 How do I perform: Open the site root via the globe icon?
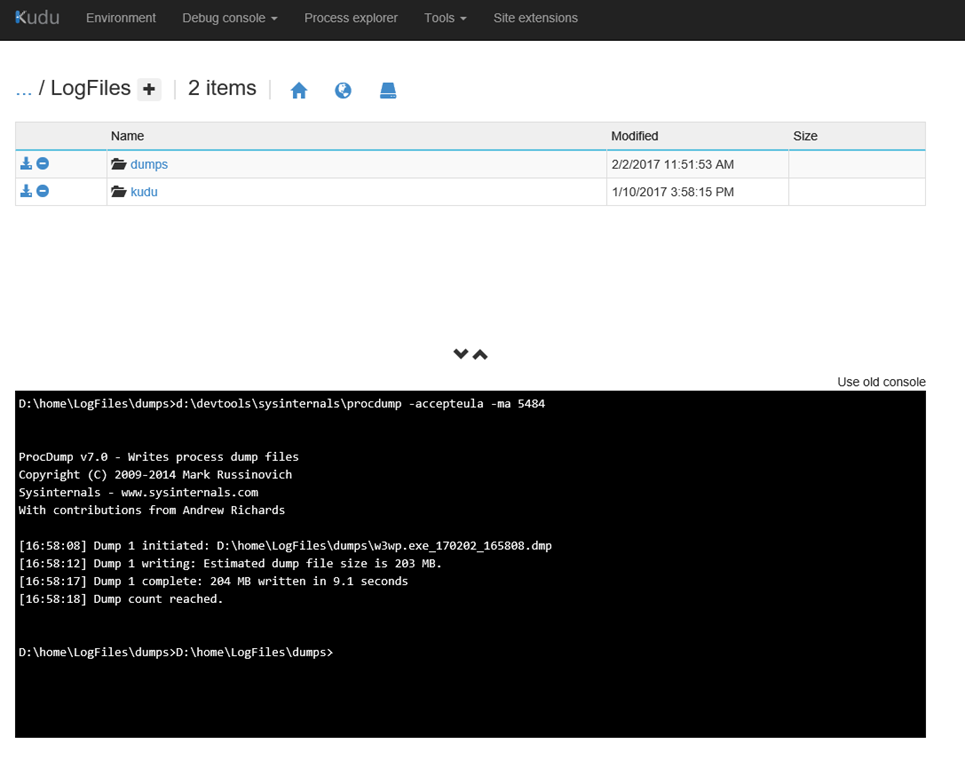coord(343,90)
